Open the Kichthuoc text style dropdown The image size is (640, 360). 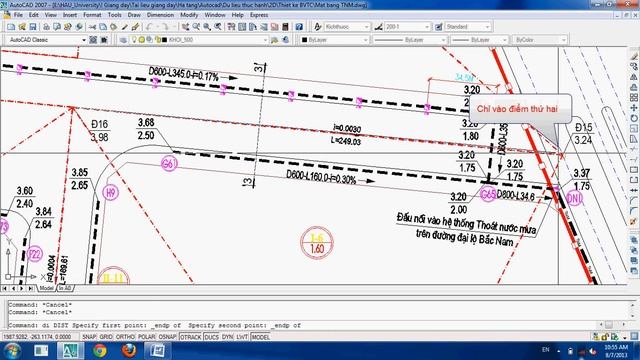point(366,27)
